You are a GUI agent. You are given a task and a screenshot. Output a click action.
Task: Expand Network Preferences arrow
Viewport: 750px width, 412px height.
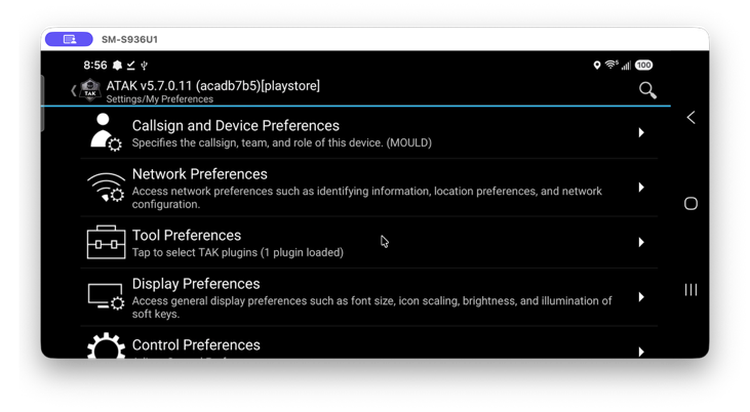point(641,187)
